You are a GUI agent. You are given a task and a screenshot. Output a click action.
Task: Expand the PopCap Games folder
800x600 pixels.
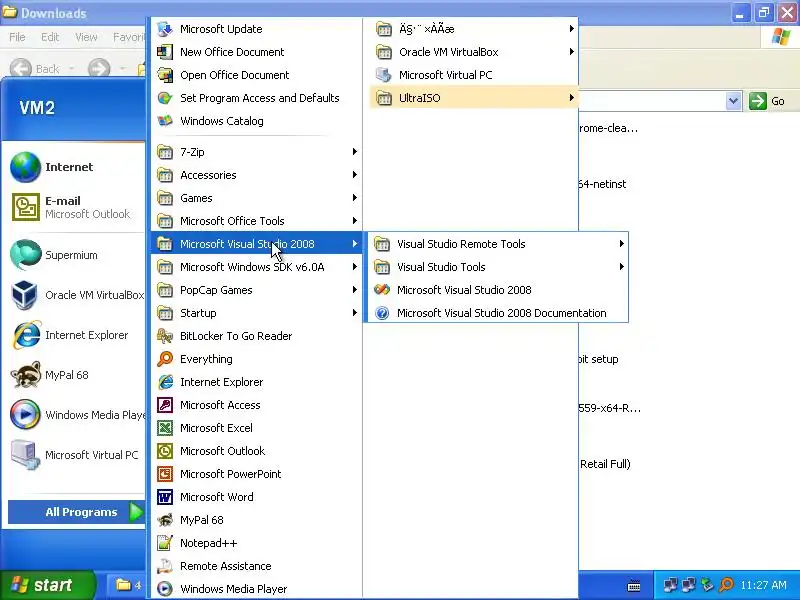257,290
